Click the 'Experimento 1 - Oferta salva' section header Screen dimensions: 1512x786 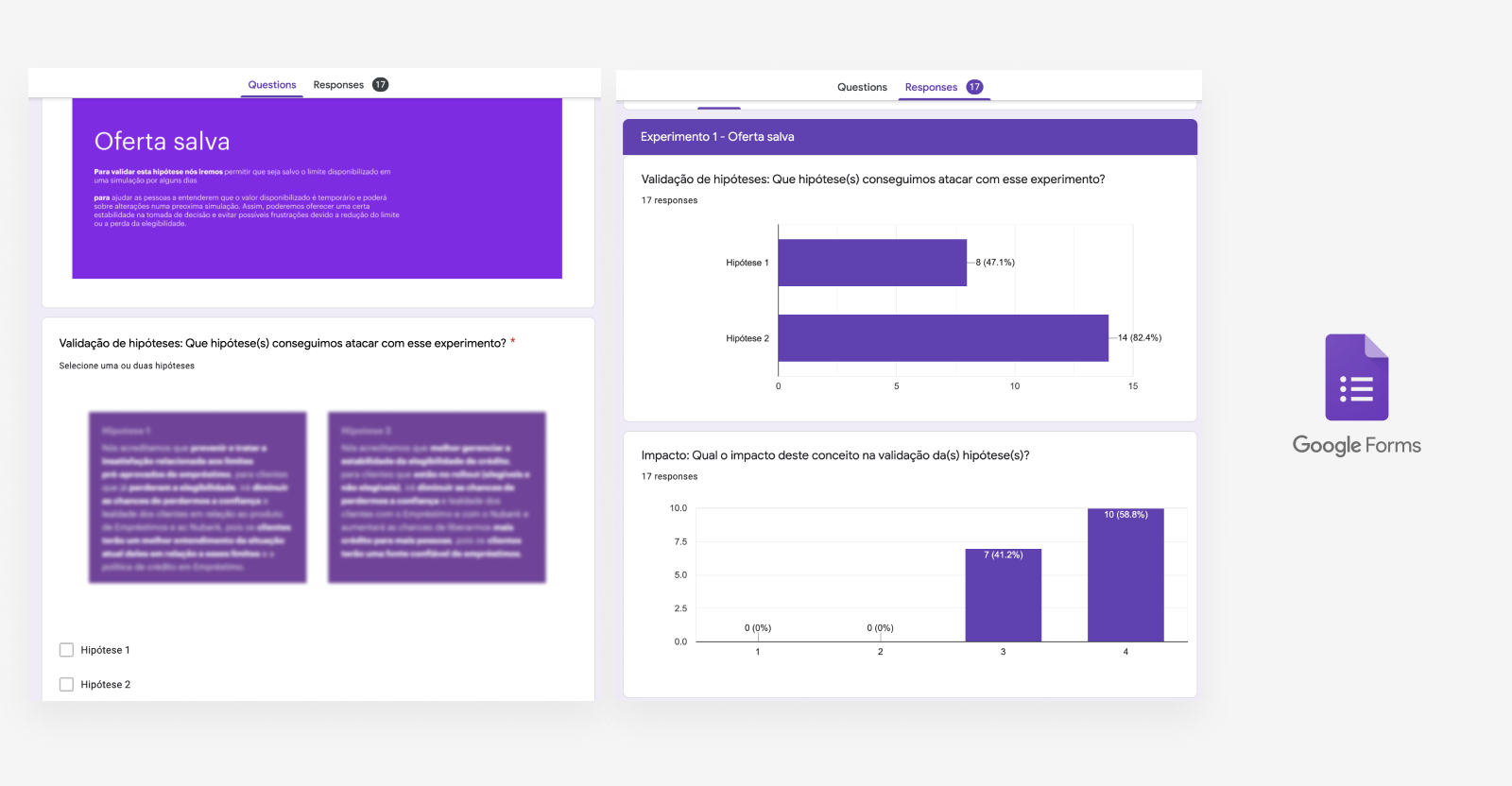[x=717, y=137]
